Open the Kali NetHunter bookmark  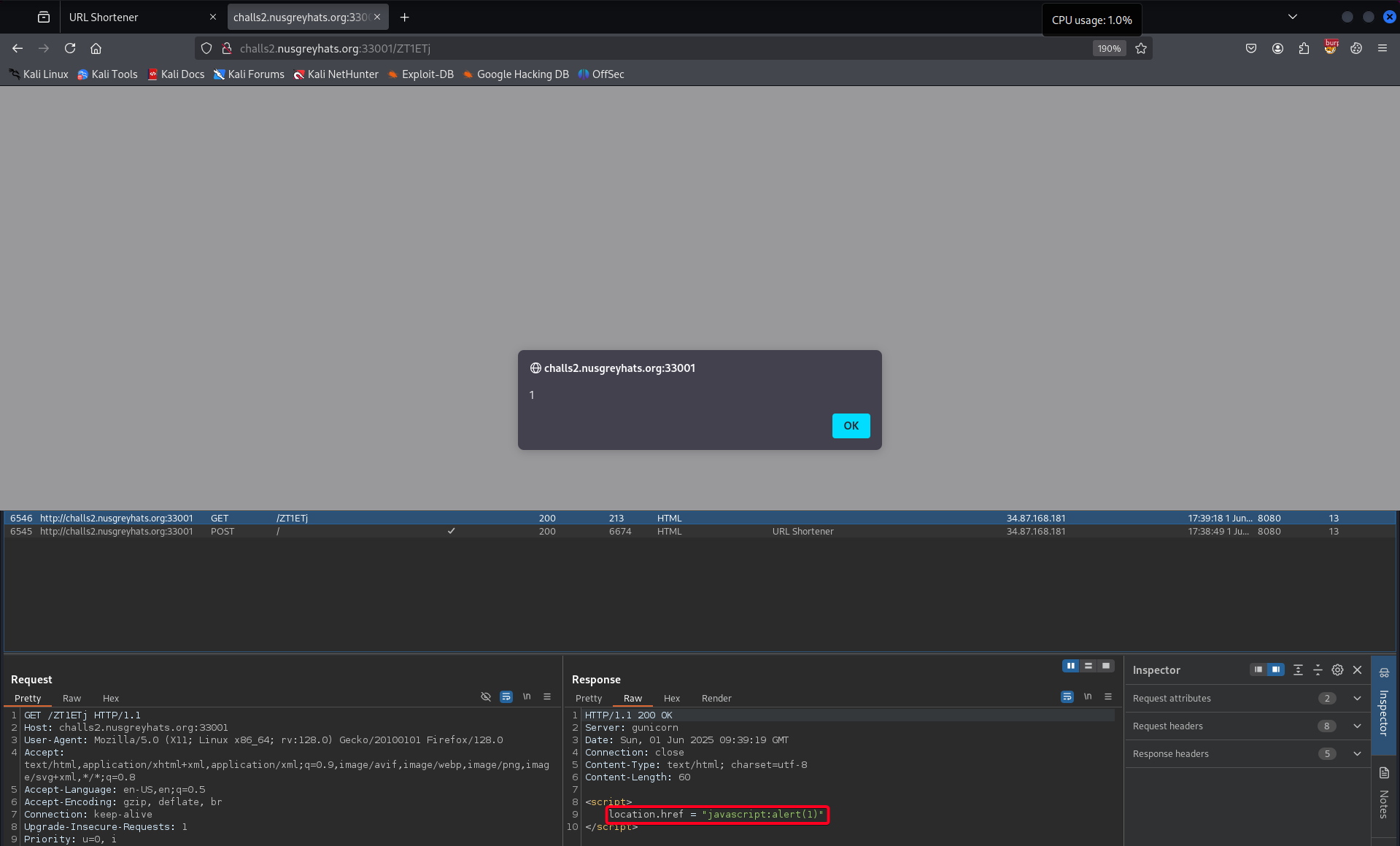pos(336,74)
